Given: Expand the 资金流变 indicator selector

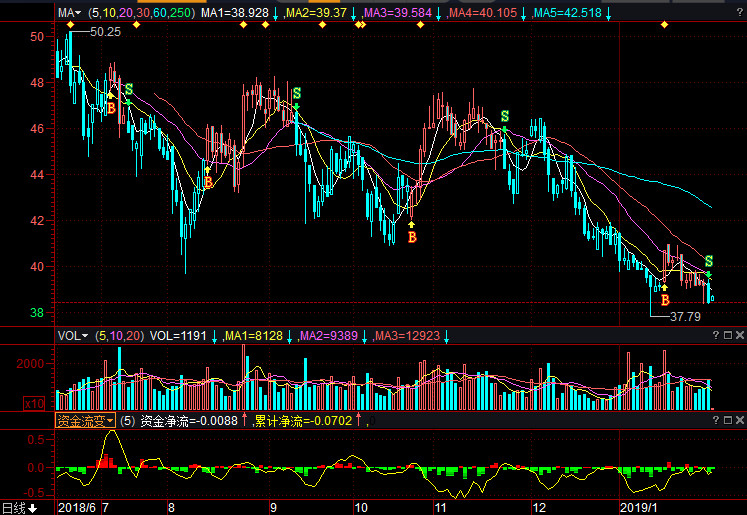Looking at the screenshot, I should point(84,421).
